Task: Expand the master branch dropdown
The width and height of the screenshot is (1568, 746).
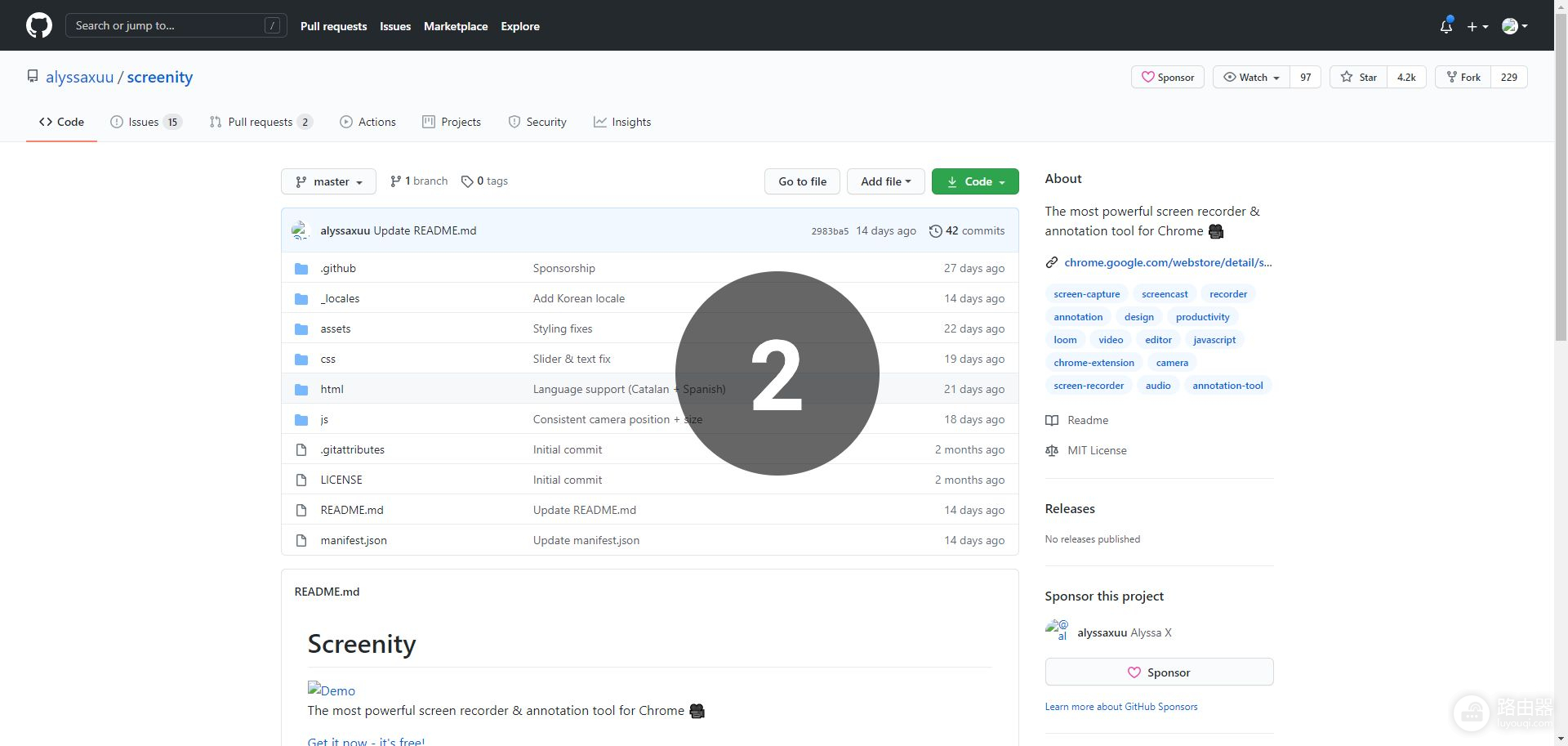Action: (328, 181)
